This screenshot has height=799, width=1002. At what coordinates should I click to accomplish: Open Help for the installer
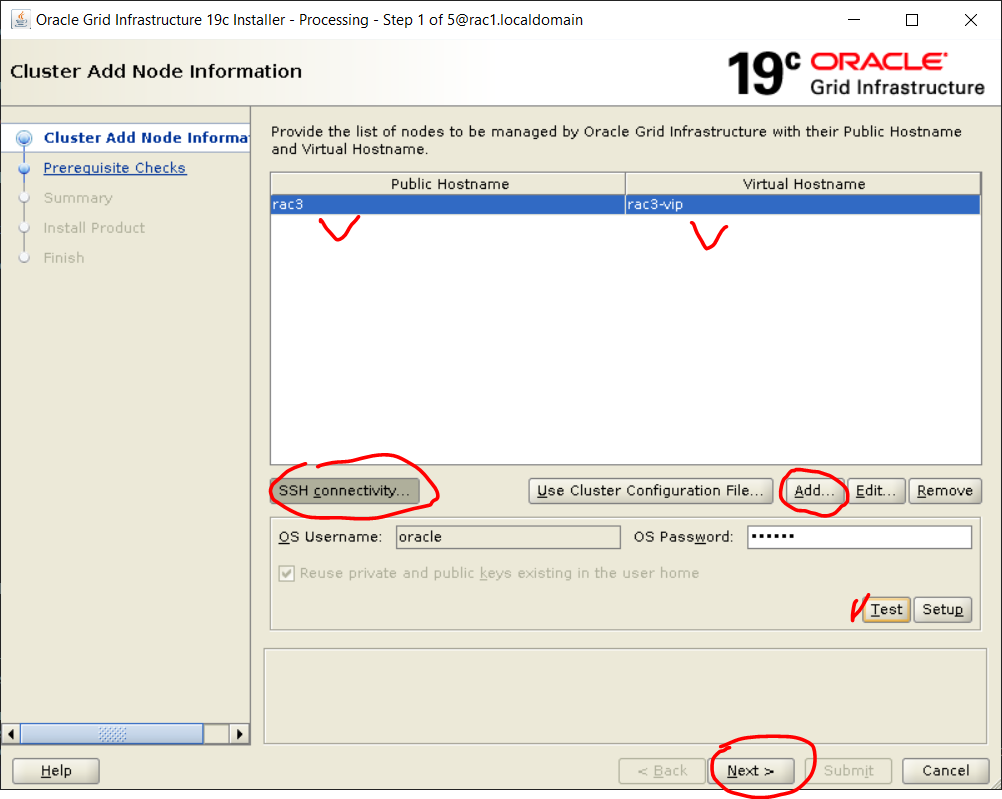(x=56, y=771)
